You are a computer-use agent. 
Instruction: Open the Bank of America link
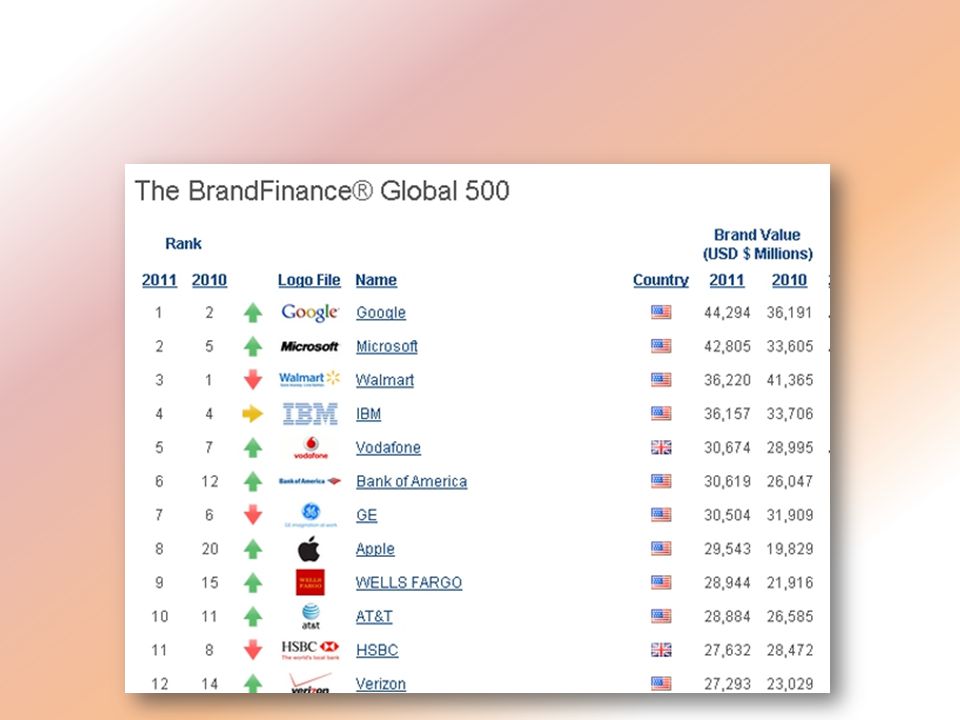411,482
